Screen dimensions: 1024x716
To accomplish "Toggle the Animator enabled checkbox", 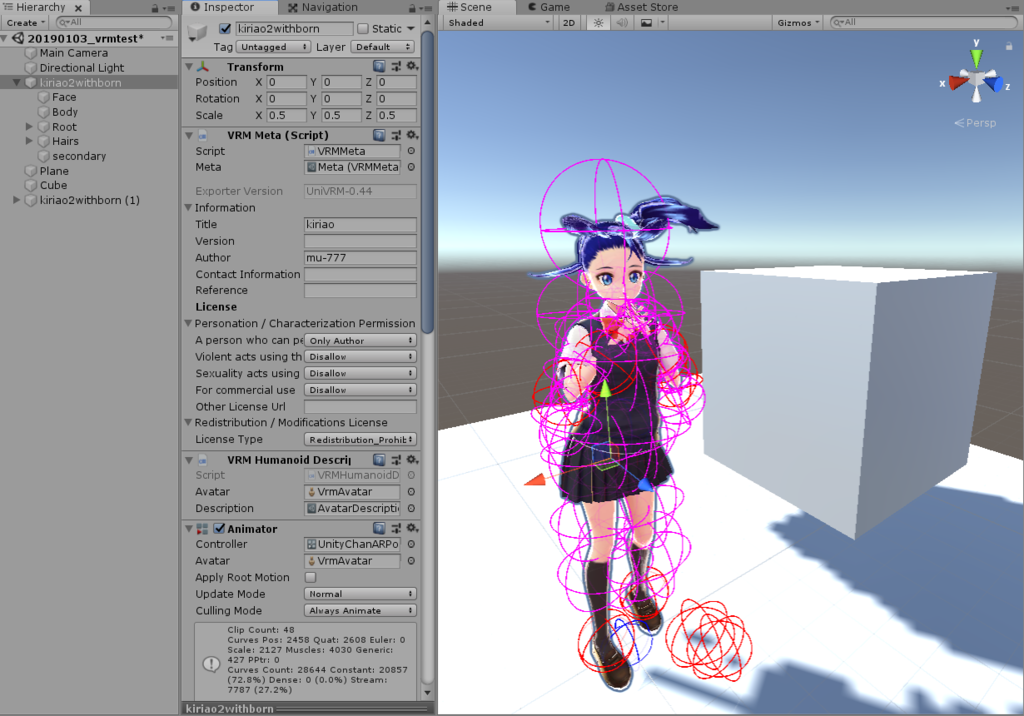I will coord(219,529).
